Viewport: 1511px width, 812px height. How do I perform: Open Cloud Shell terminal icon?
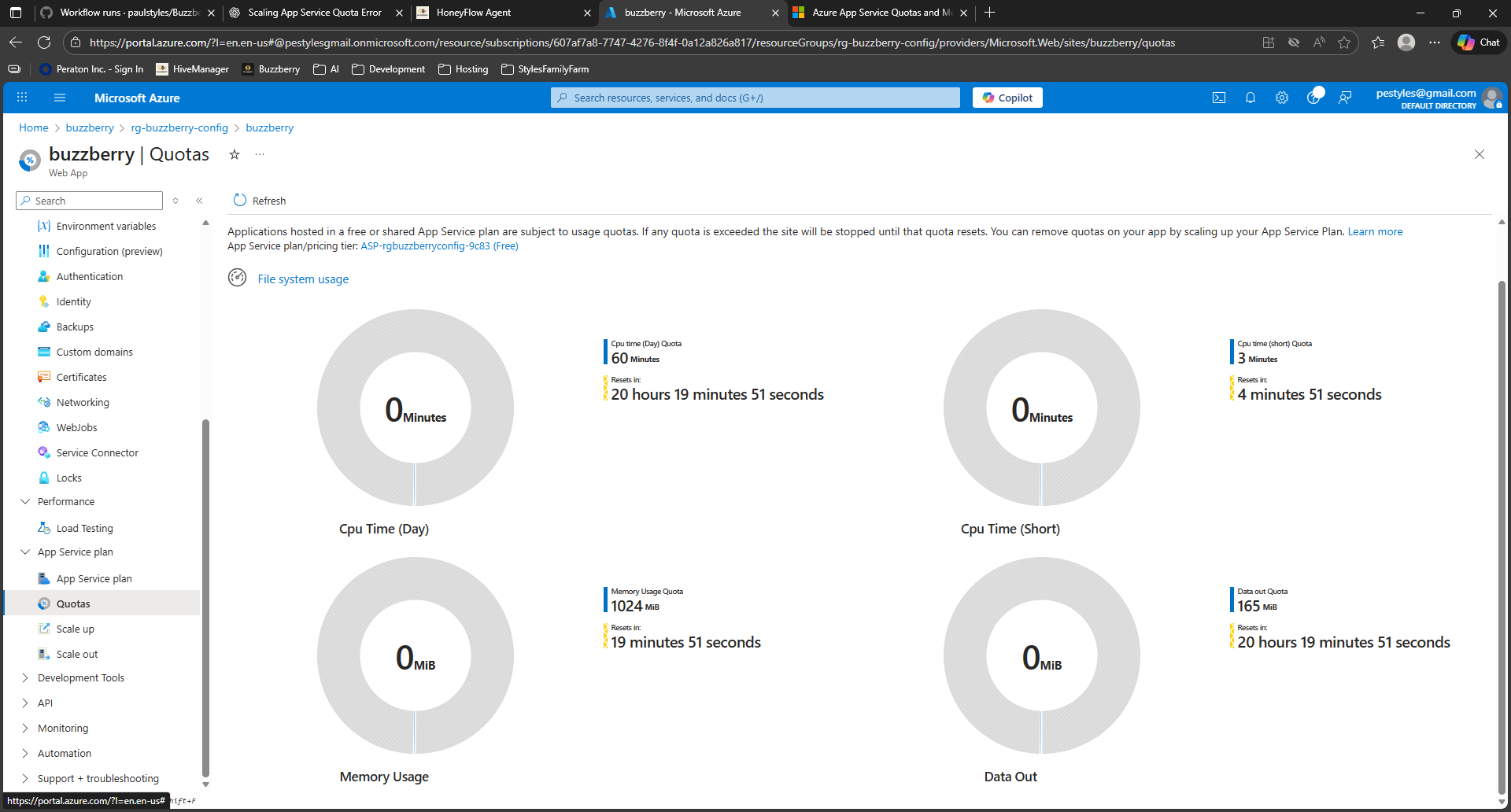point(1219,98)
